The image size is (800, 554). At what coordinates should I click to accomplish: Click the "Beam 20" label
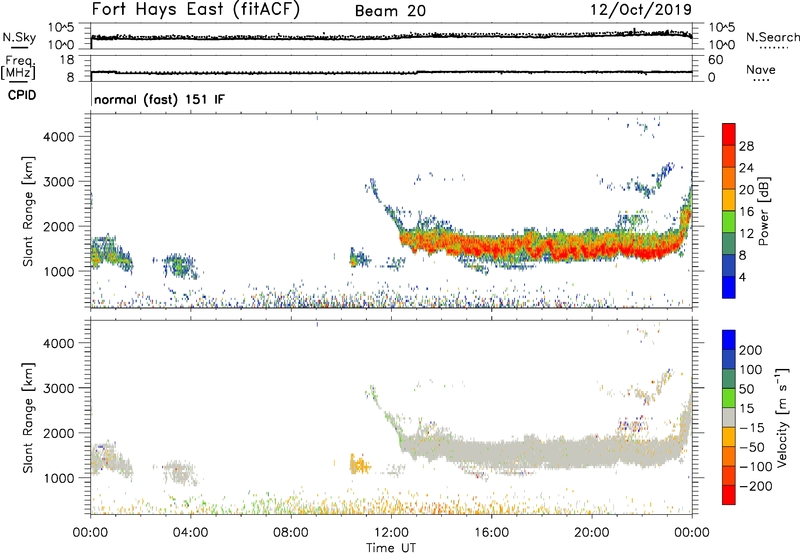pos(390,11)
